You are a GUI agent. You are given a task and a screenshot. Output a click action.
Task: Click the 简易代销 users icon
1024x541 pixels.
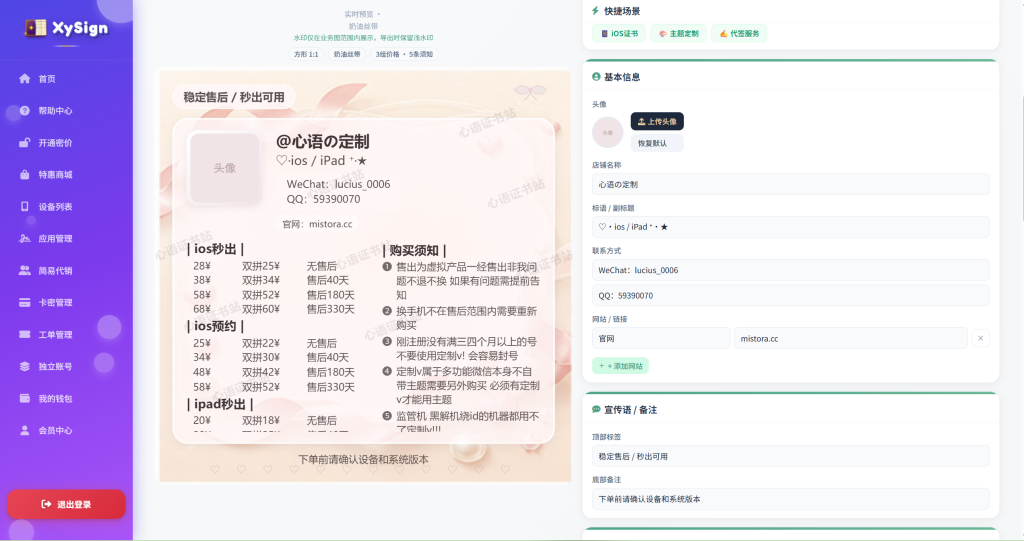coord(25,270)
